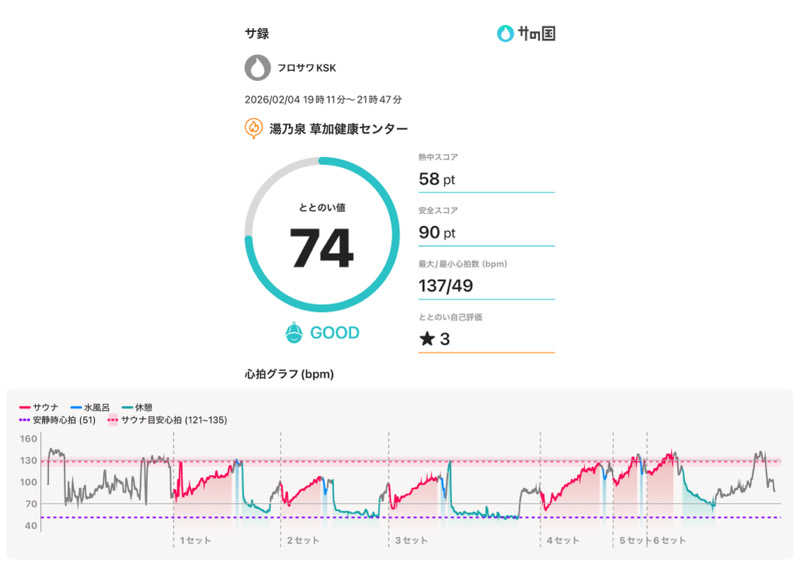This screenshot has width=800, height=585.
Task: Select the 6セット marker on graph
Action: tap(670, 540)
